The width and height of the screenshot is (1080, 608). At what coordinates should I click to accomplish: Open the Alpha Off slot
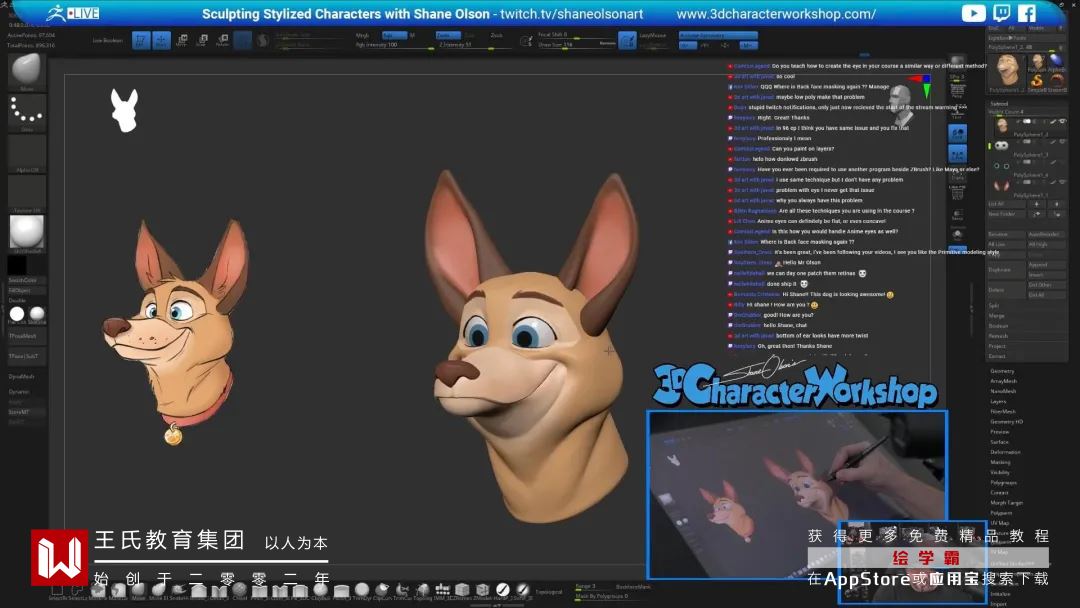(x=27, y=154)
